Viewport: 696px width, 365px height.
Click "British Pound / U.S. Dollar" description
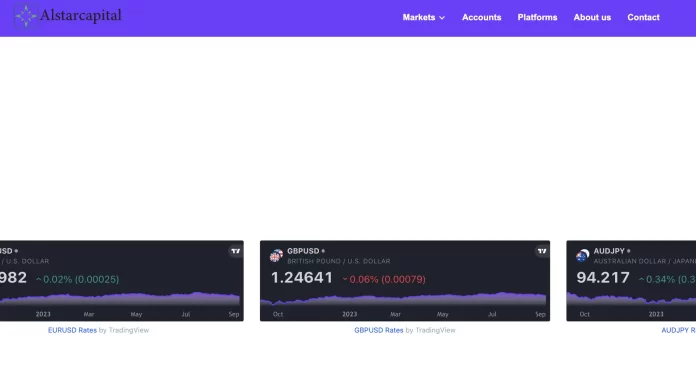tap(339, 261)
